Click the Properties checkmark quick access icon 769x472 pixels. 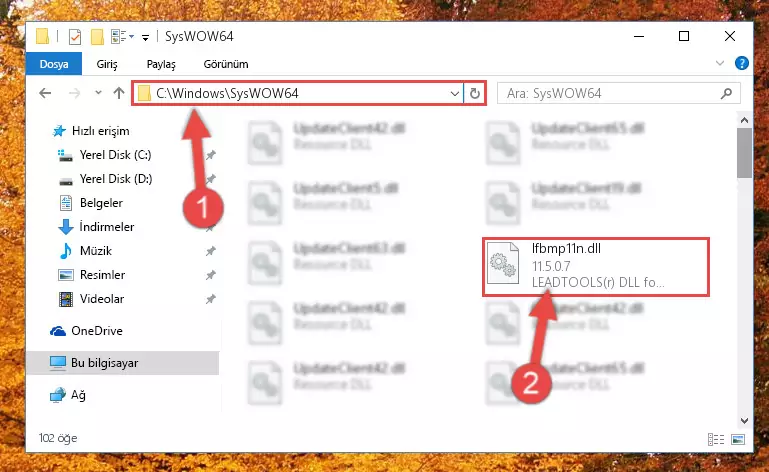point(75,37)
